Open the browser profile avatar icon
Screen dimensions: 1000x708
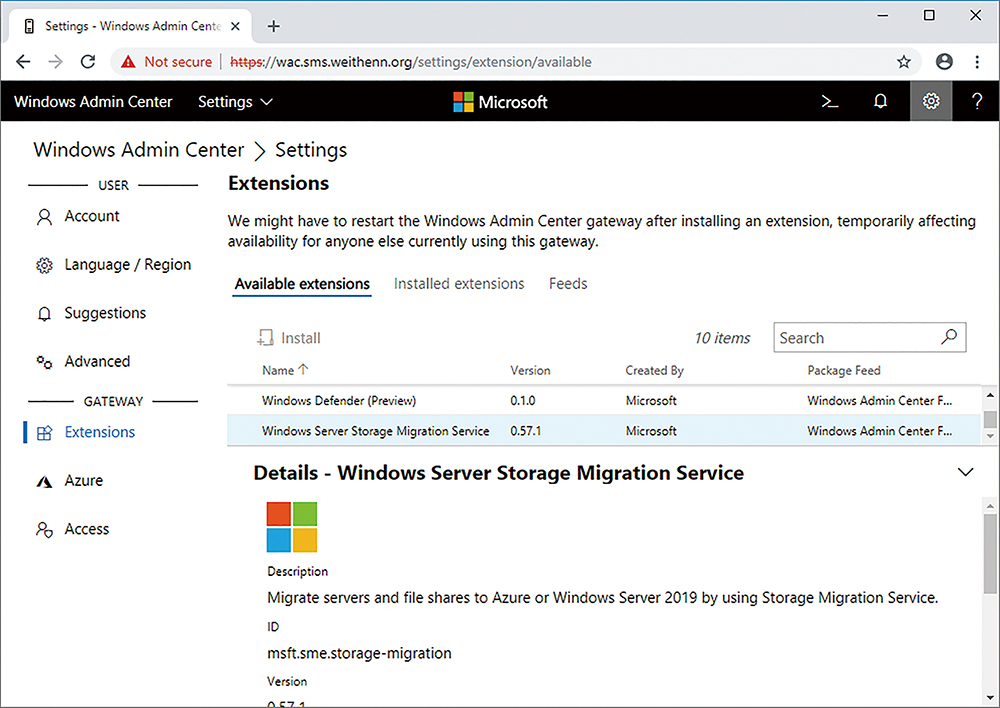click(x=945, y=62)
